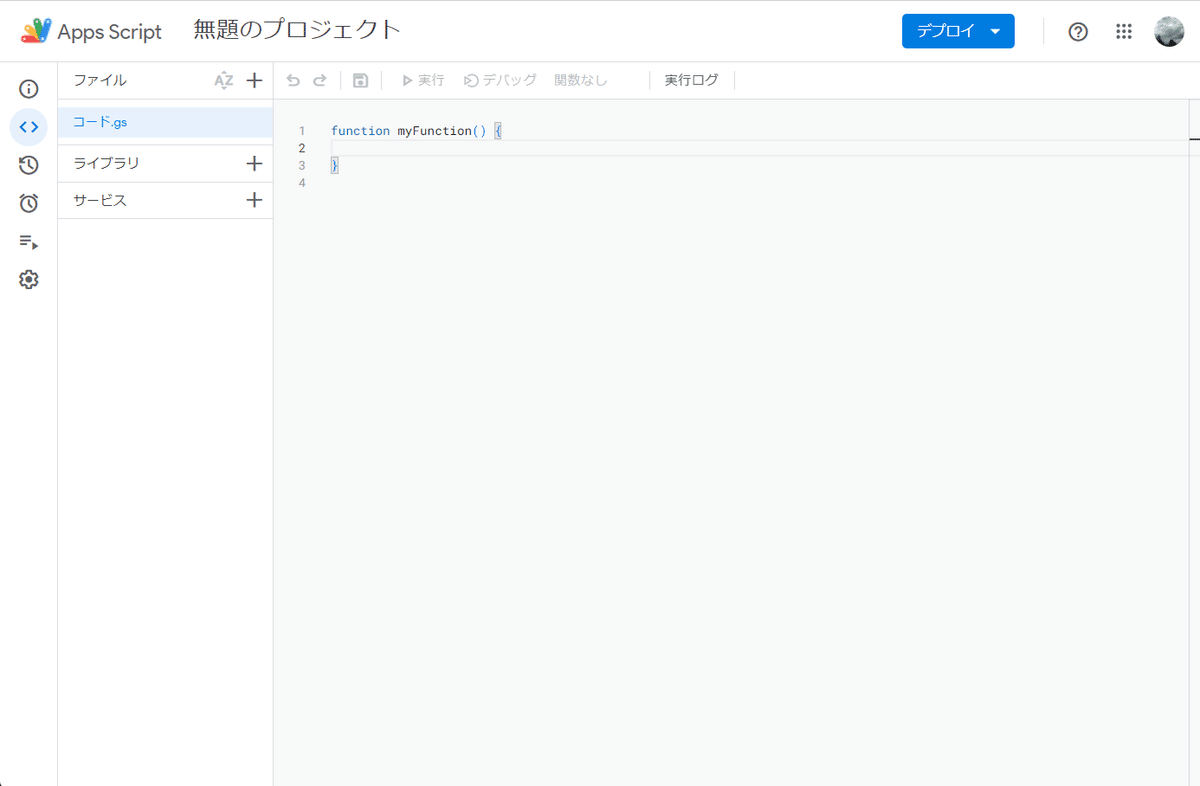Click the デバッグ debug button
1200x786 pixels.
500,80
